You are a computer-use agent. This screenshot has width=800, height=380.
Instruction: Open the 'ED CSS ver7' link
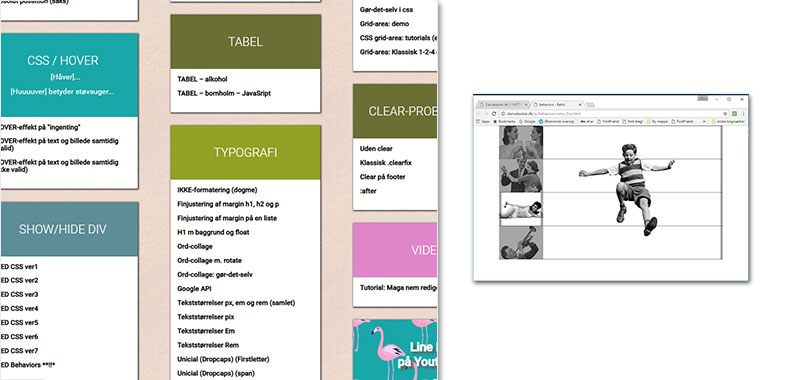(x=19, y=351)
